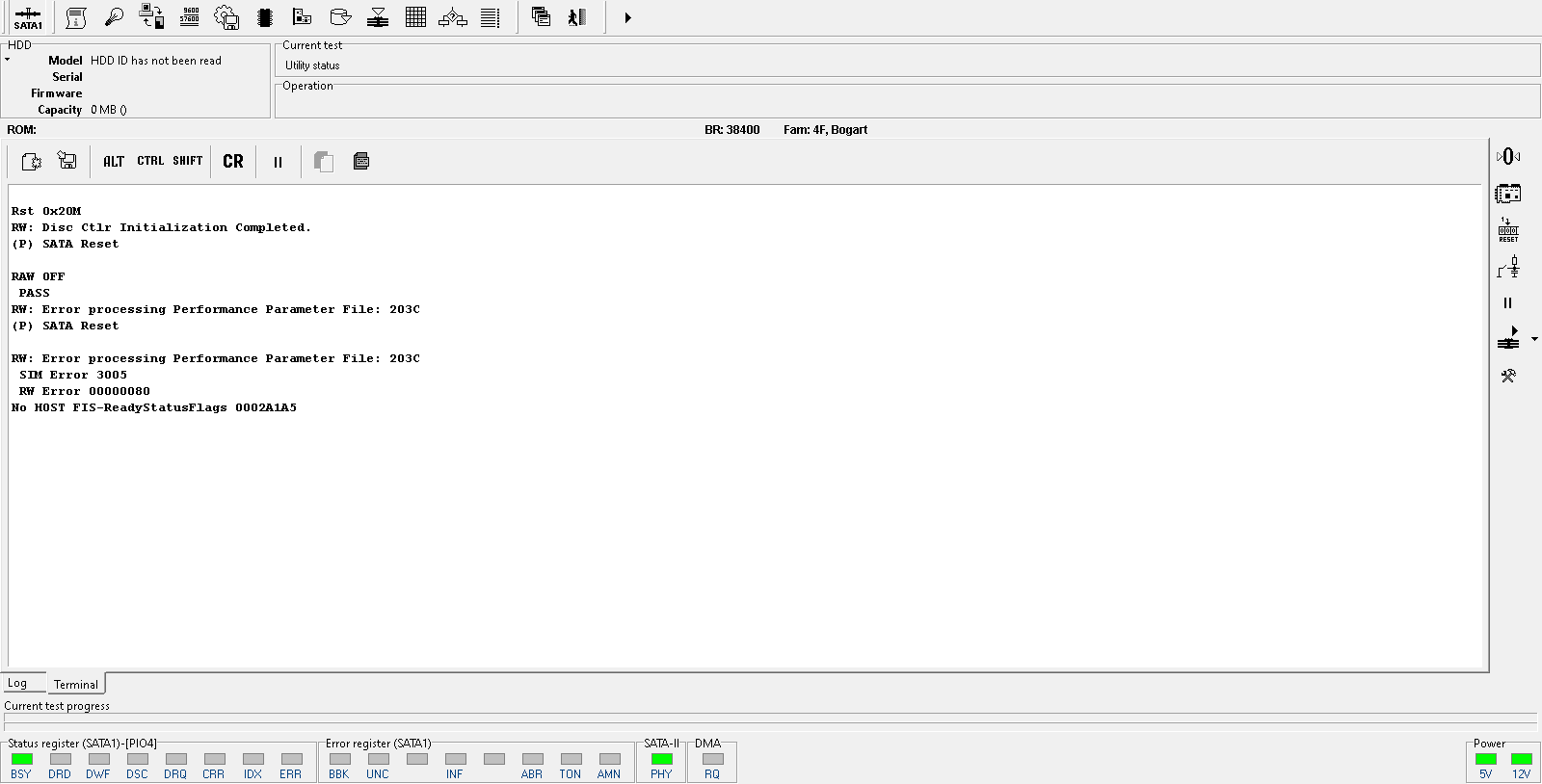Switch to the Log tab
This screenshot has height=784, width=1542.
click(17, 683)
